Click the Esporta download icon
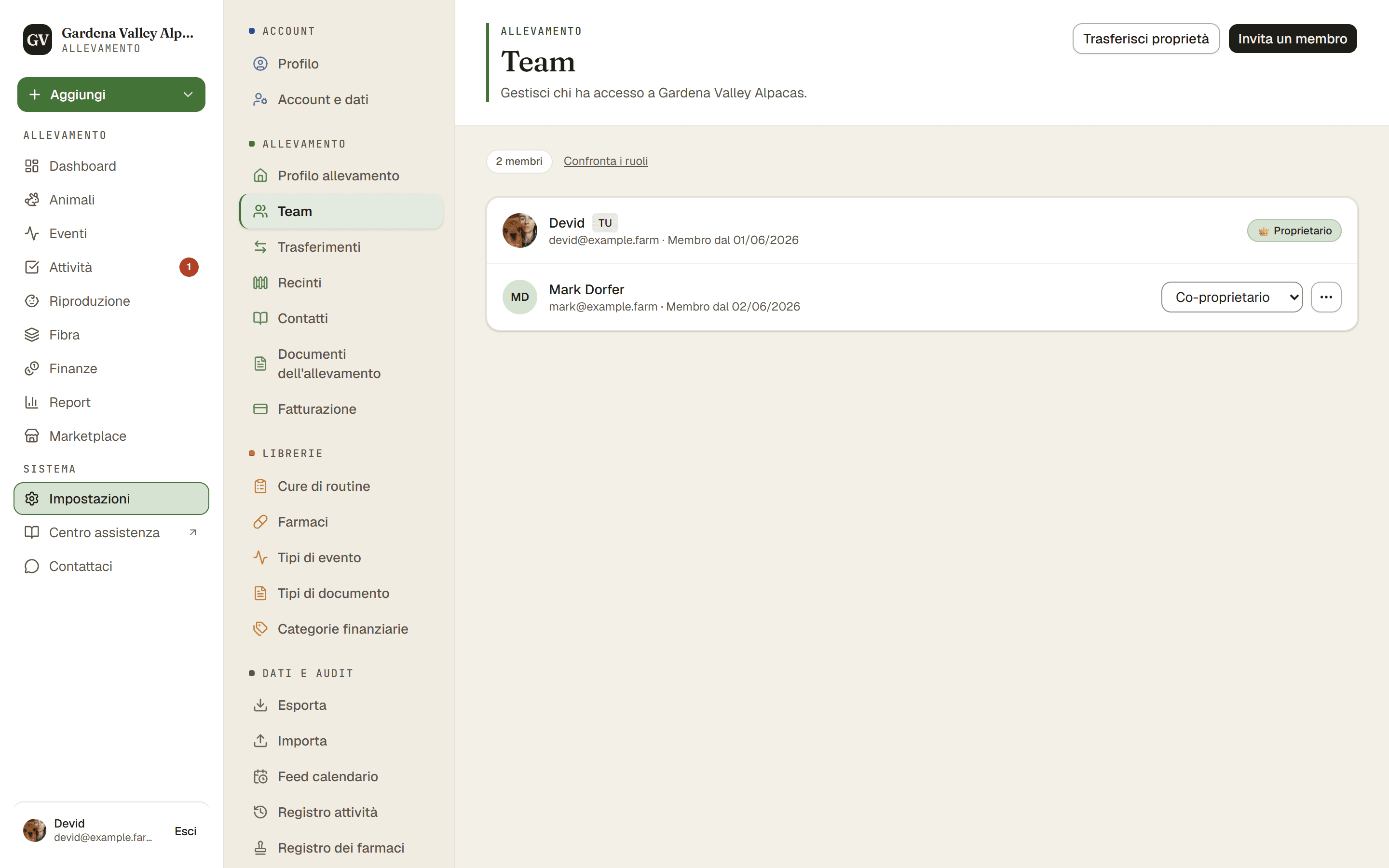The image size is (1389, 868). click(x=260, y=705)
